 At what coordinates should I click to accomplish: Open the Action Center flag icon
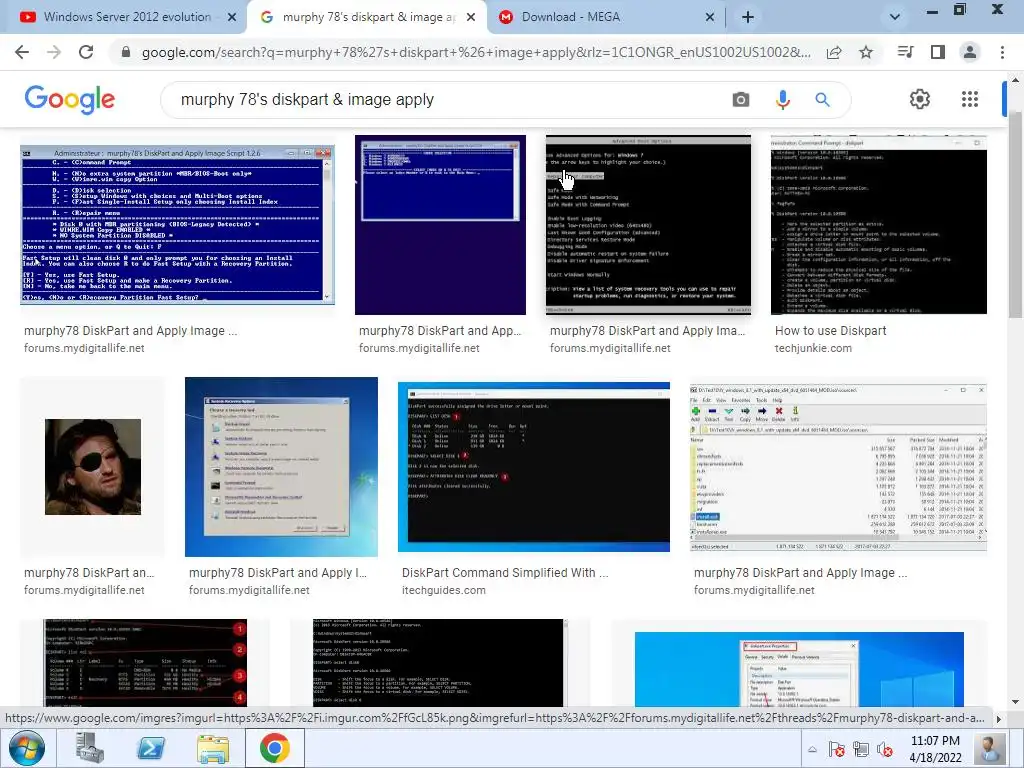coord(837,749)
